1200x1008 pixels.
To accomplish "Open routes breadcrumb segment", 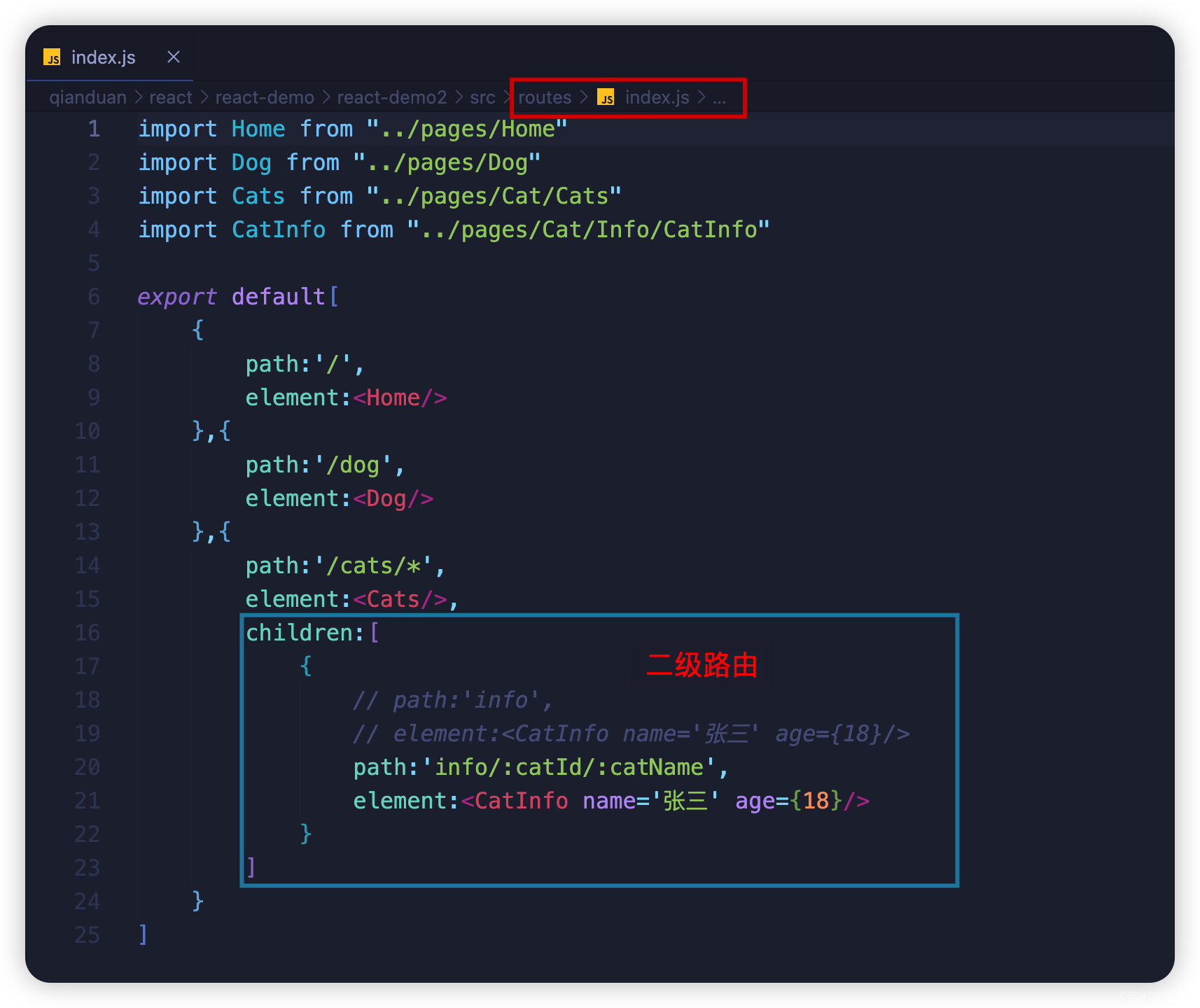I will click(545, 97).
